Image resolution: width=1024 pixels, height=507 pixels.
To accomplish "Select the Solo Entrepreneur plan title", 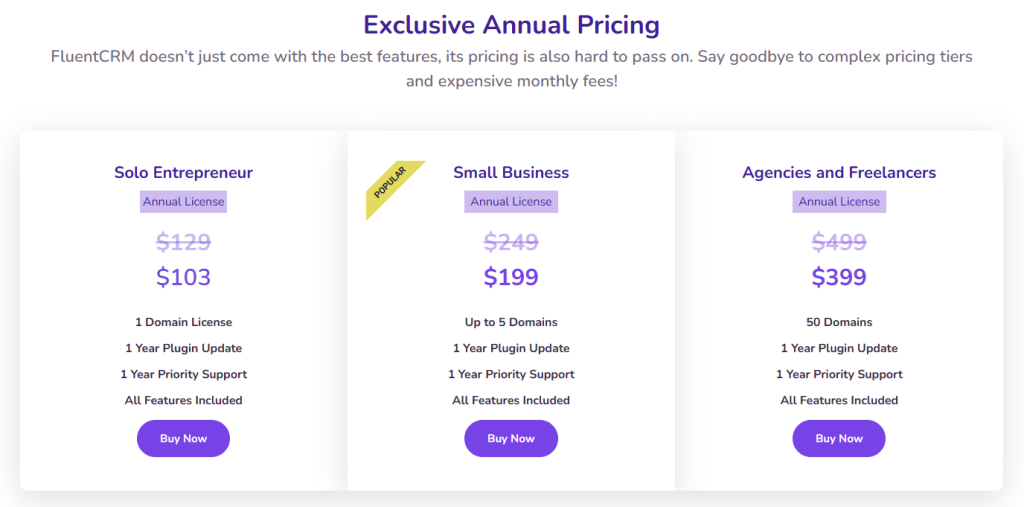I will click(184, 173).
